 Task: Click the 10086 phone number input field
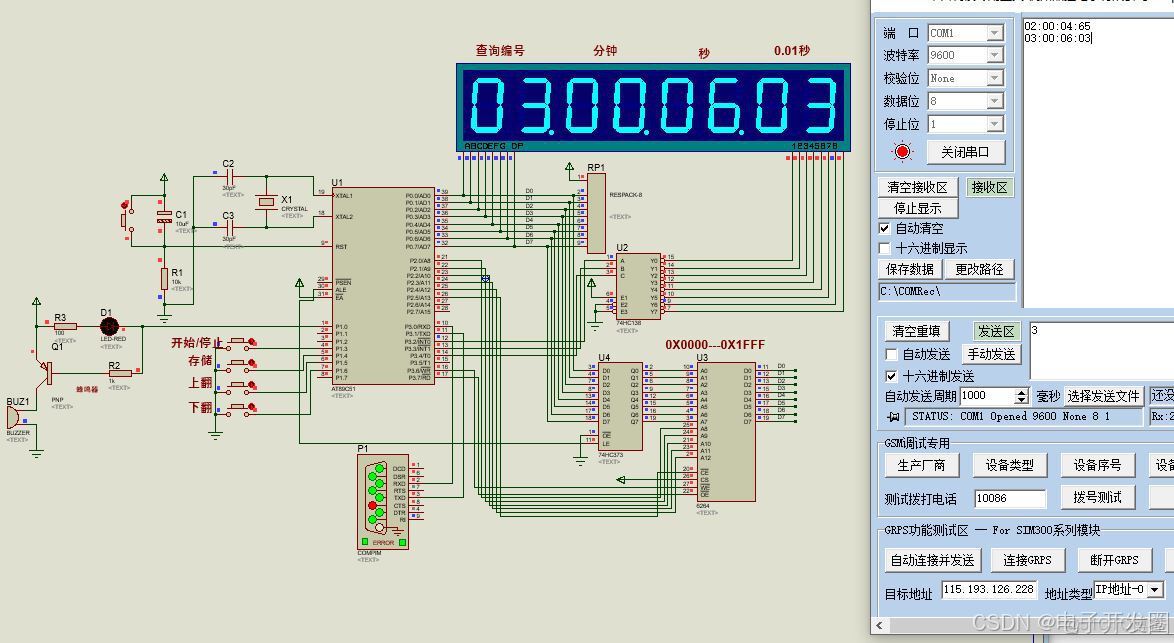point(1009,497)
